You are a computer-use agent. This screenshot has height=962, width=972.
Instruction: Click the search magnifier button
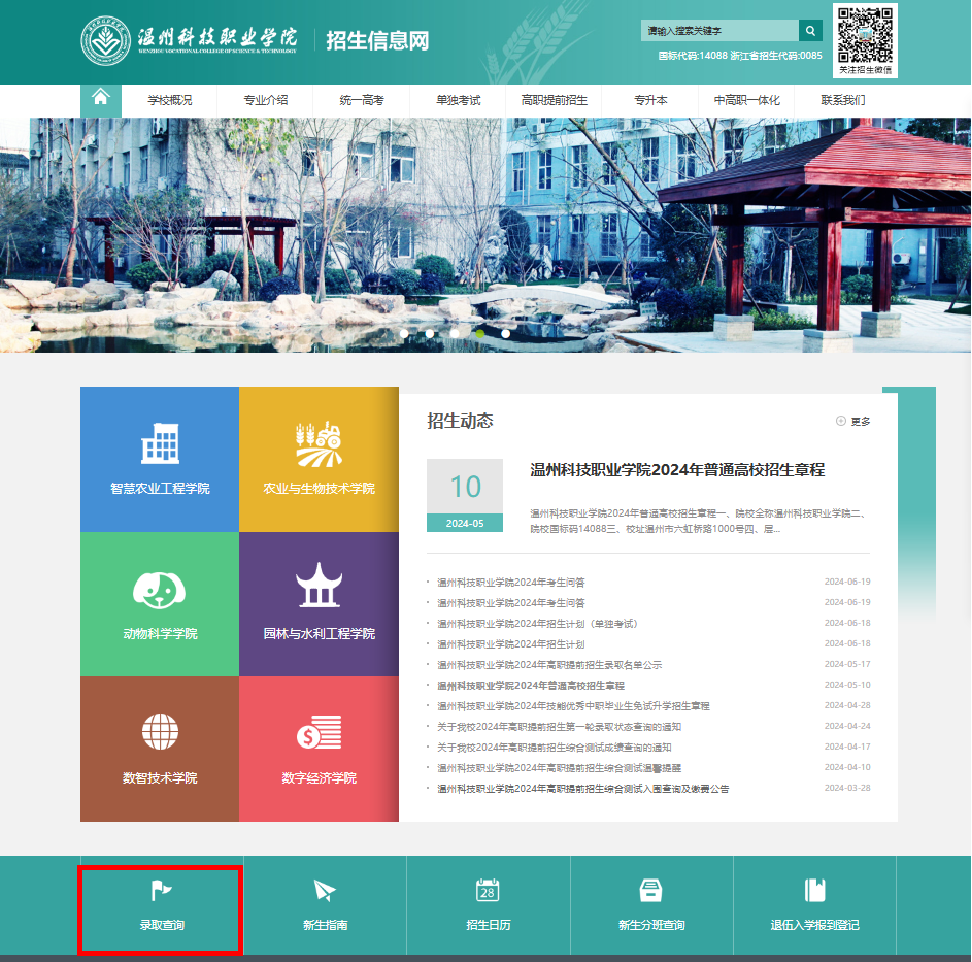point(810,31)
